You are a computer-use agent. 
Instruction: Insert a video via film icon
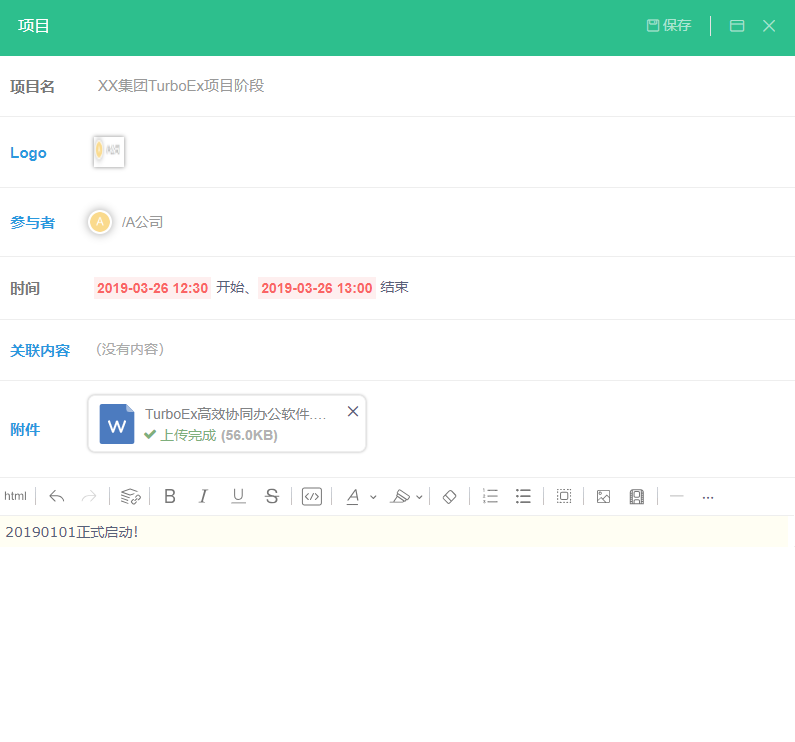coord(636,496)
